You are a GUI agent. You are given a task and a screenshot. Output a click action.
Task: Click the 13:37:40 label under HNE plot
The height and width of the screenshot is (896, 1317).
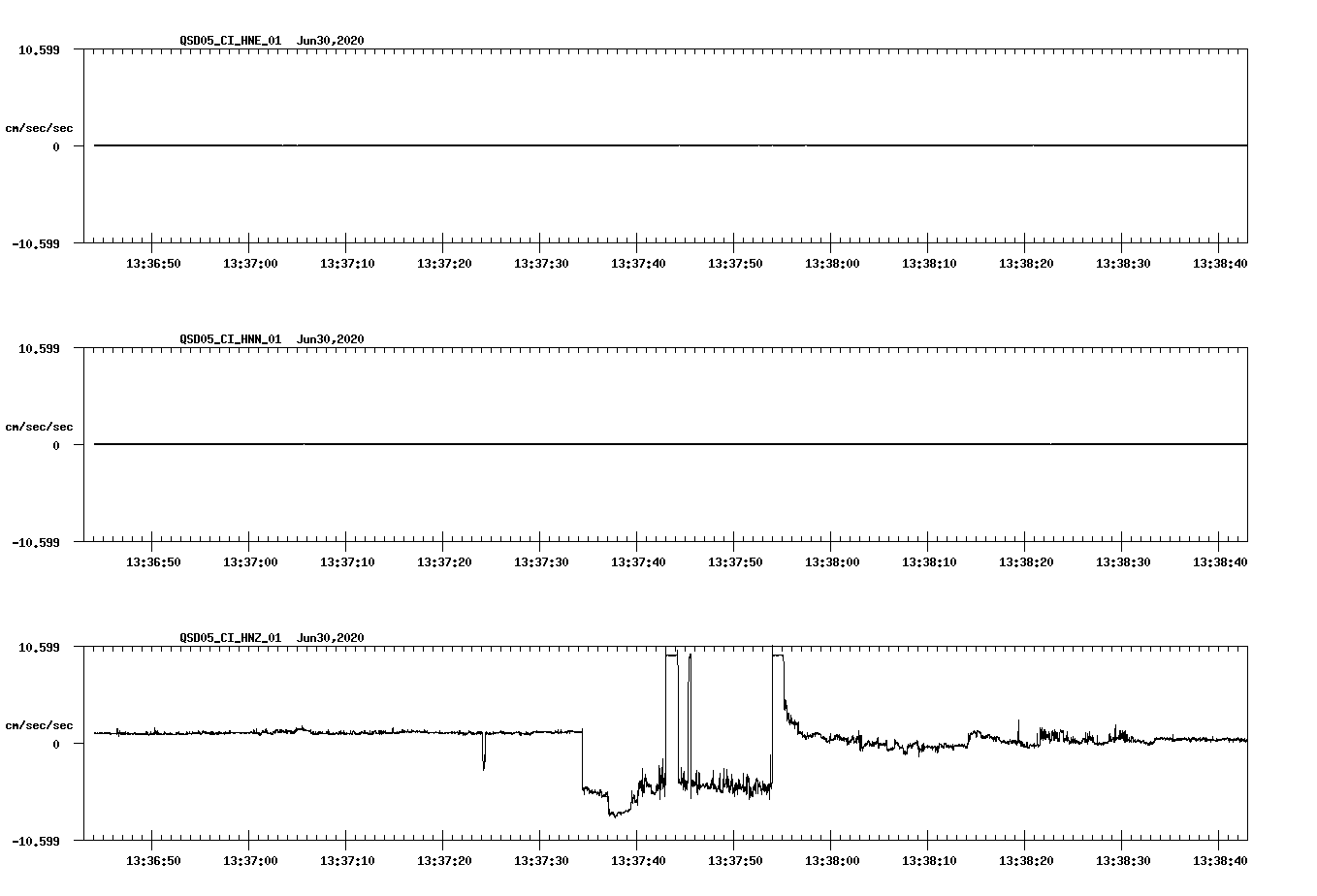(x=638, y=264)
